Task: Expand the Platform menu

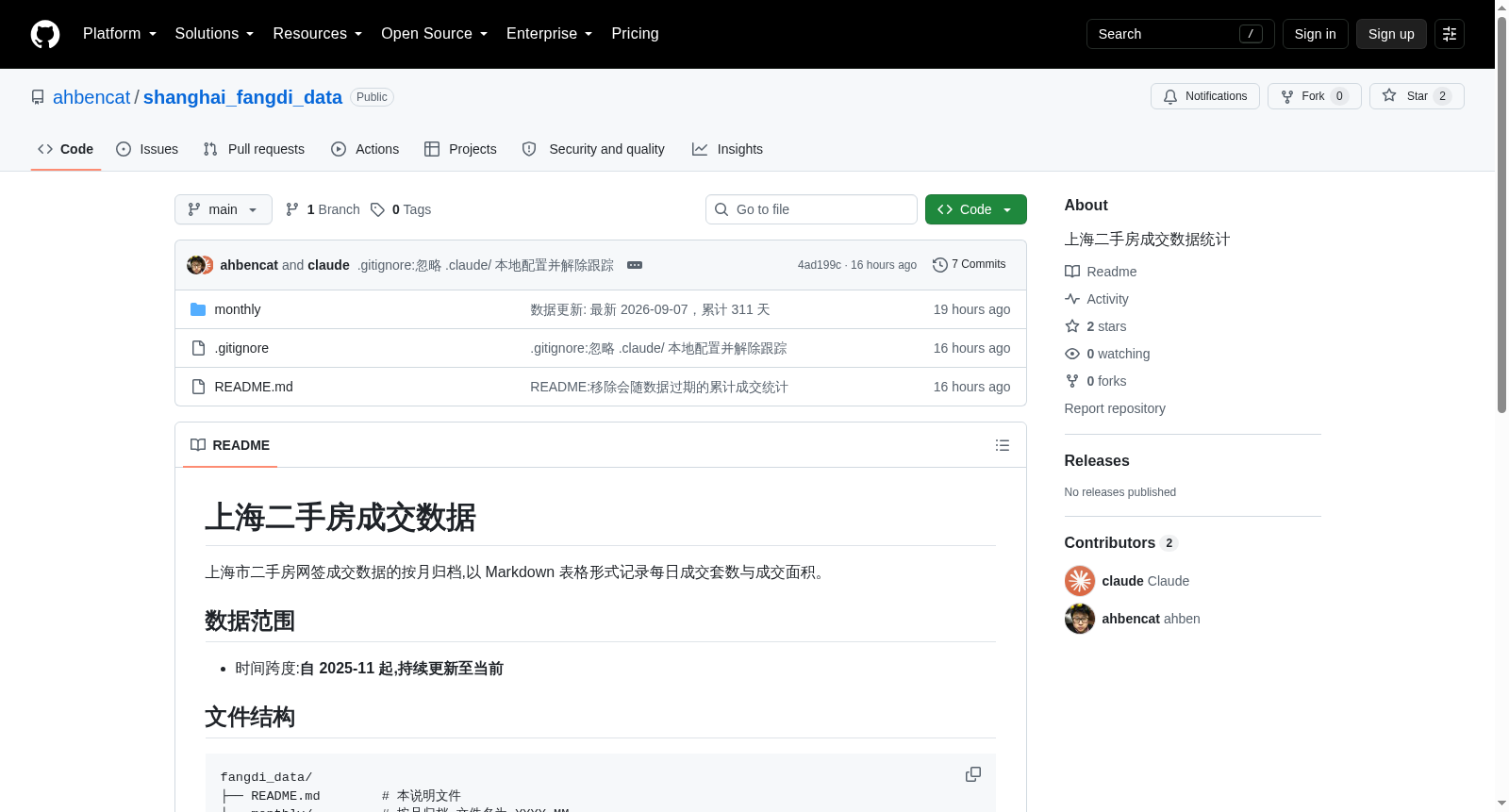Action: (120, 34)
